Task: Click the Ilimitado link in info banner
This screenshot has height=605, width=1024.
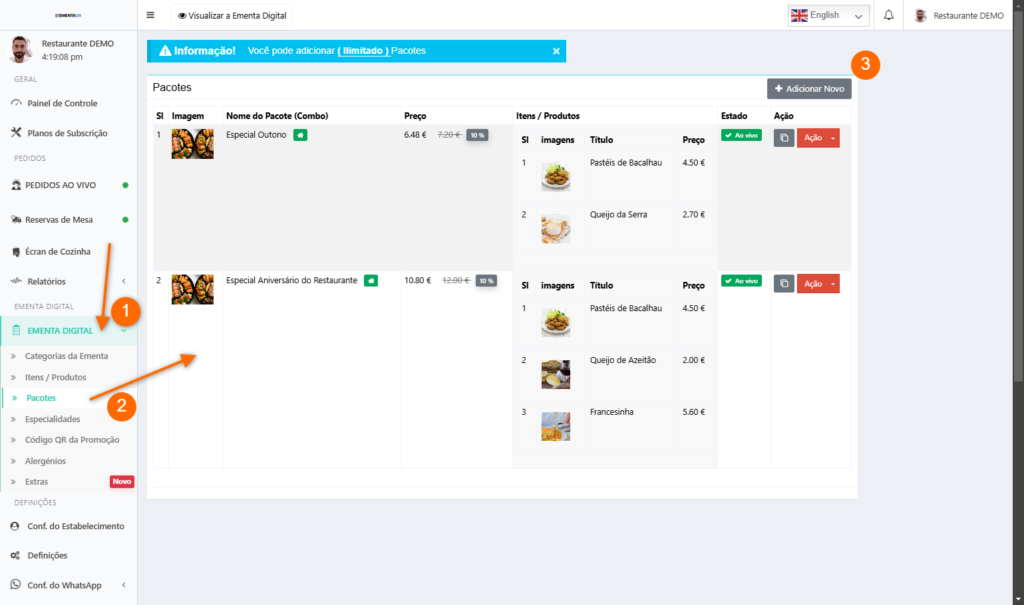Action: pos(363,50)
